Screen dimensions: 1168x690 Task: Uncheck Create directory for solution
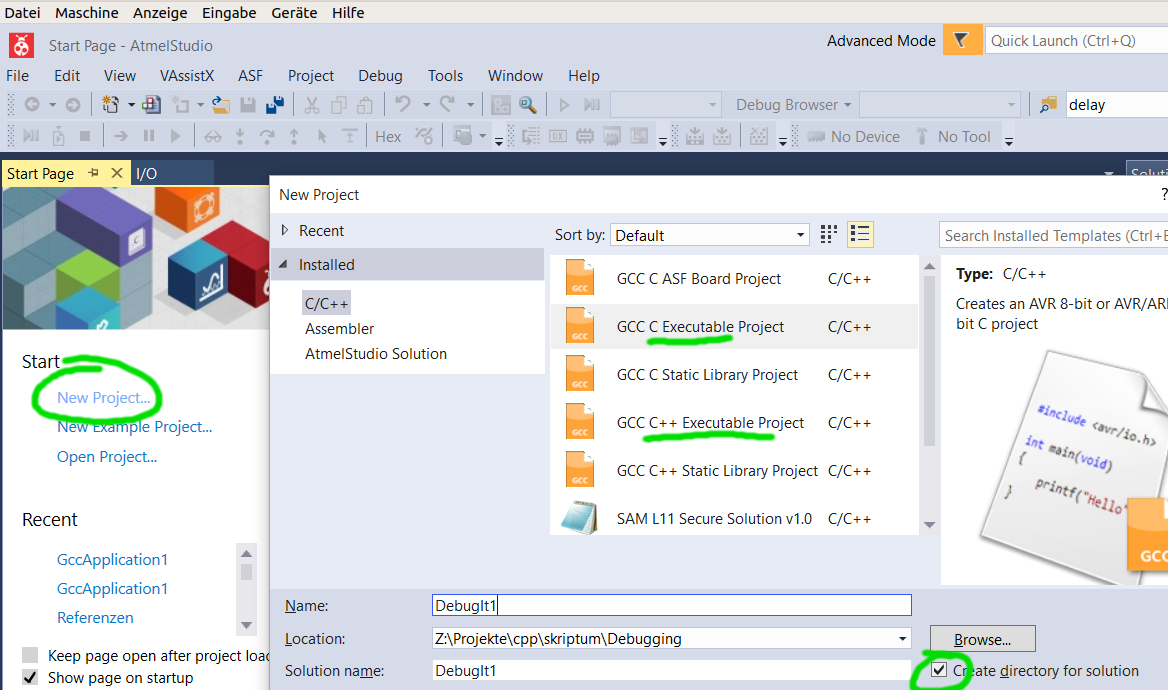(x=939, y=671)
